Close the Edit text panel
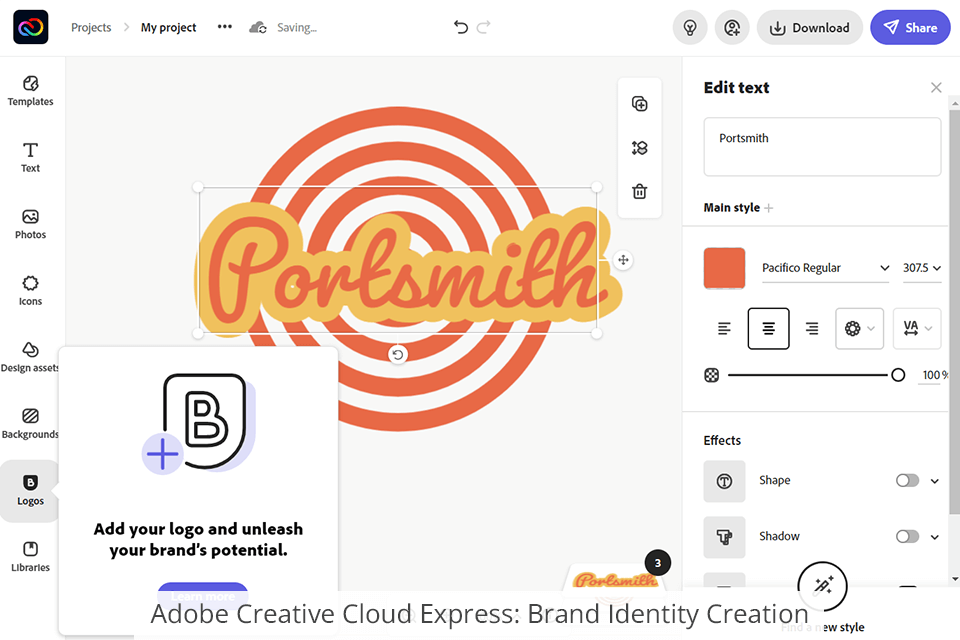This screenshot has width=960, height=640. (936, 88)
